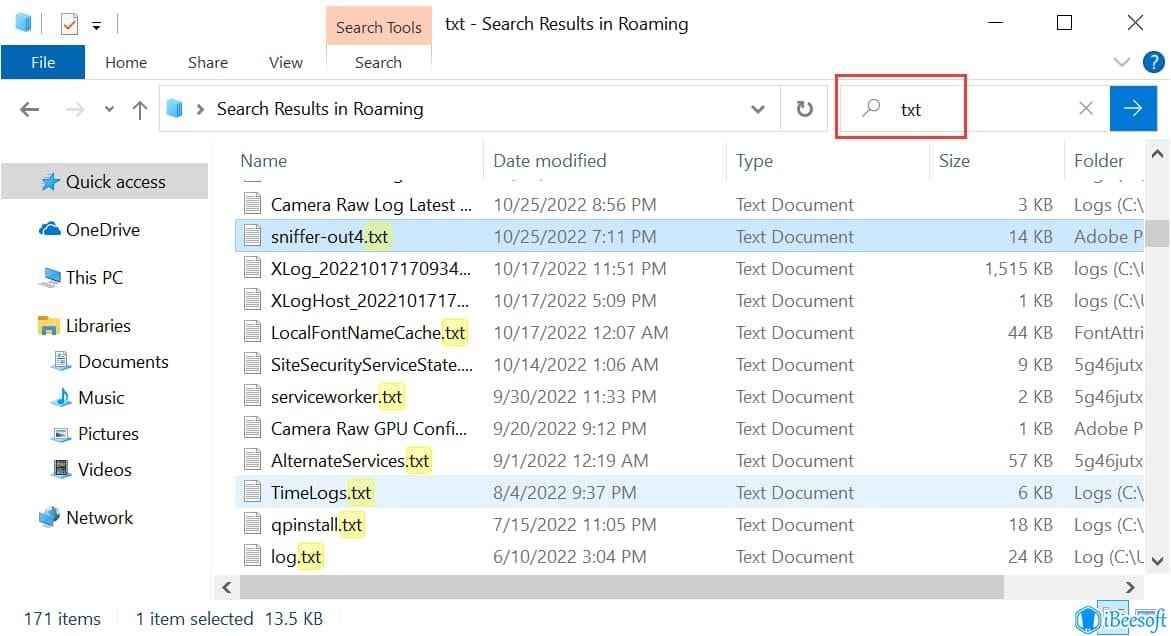Click the up directory arrow
This screenshot has height=636, width=1171.
tap(140, 109)
